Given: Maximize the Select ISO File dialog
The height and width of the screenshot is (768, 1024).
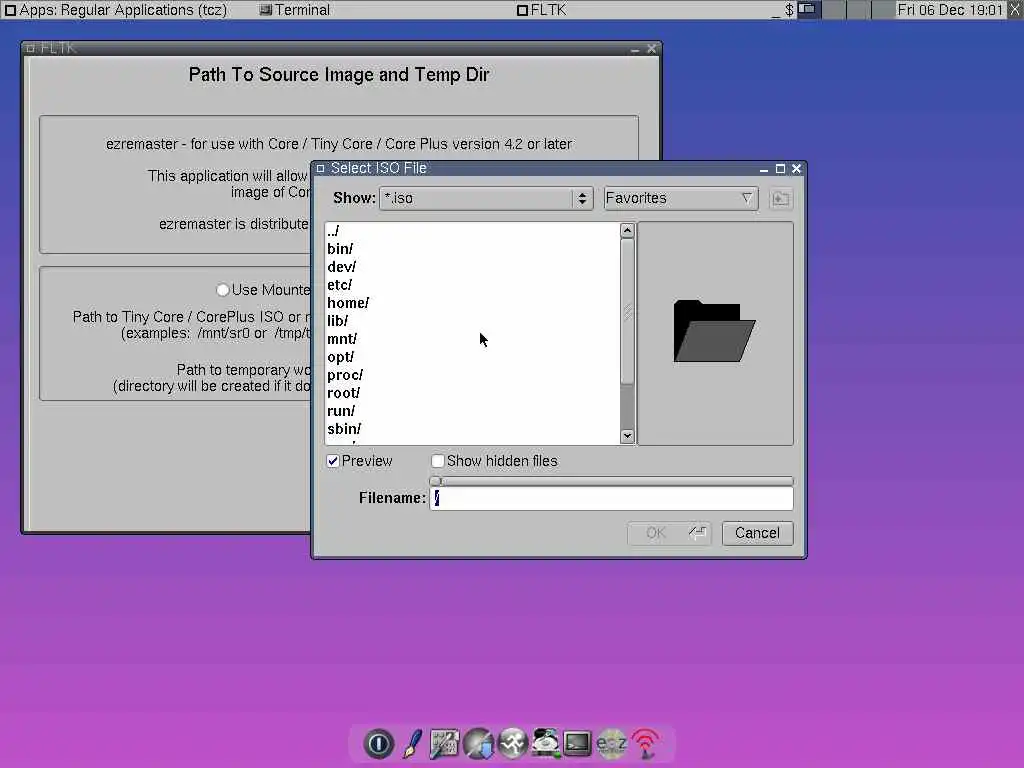Looking at the screenshot, I should 780,168.
